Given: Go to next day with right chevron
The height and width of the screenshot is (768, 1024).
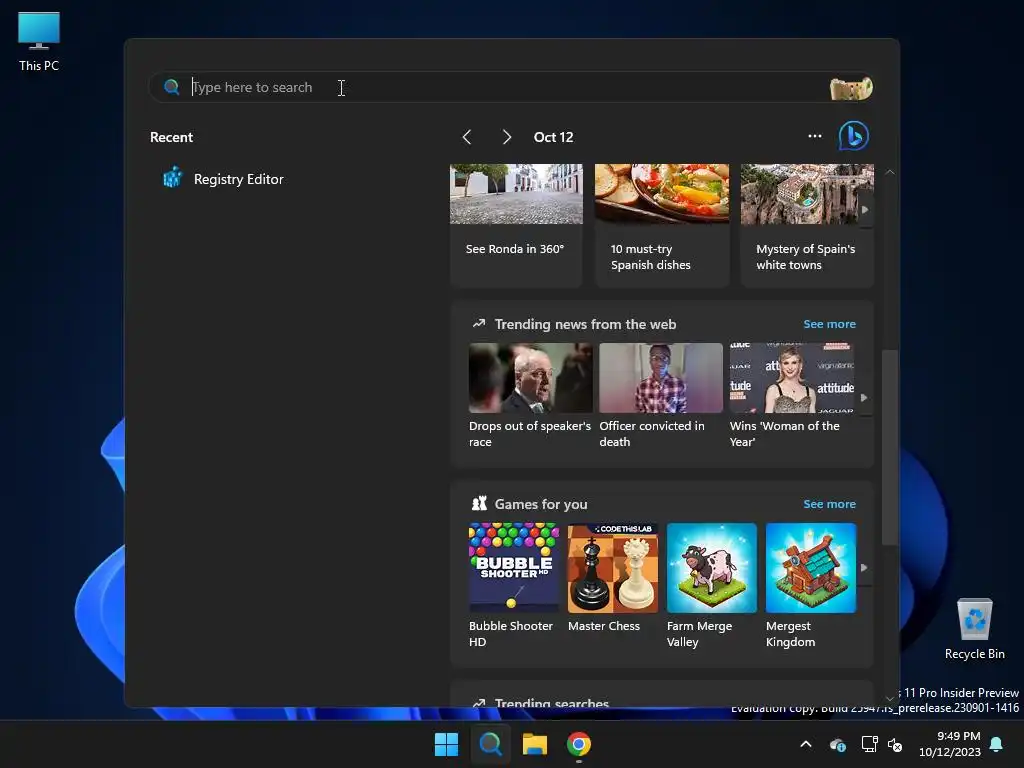Looking at the screenshot, I should point(507,137).
